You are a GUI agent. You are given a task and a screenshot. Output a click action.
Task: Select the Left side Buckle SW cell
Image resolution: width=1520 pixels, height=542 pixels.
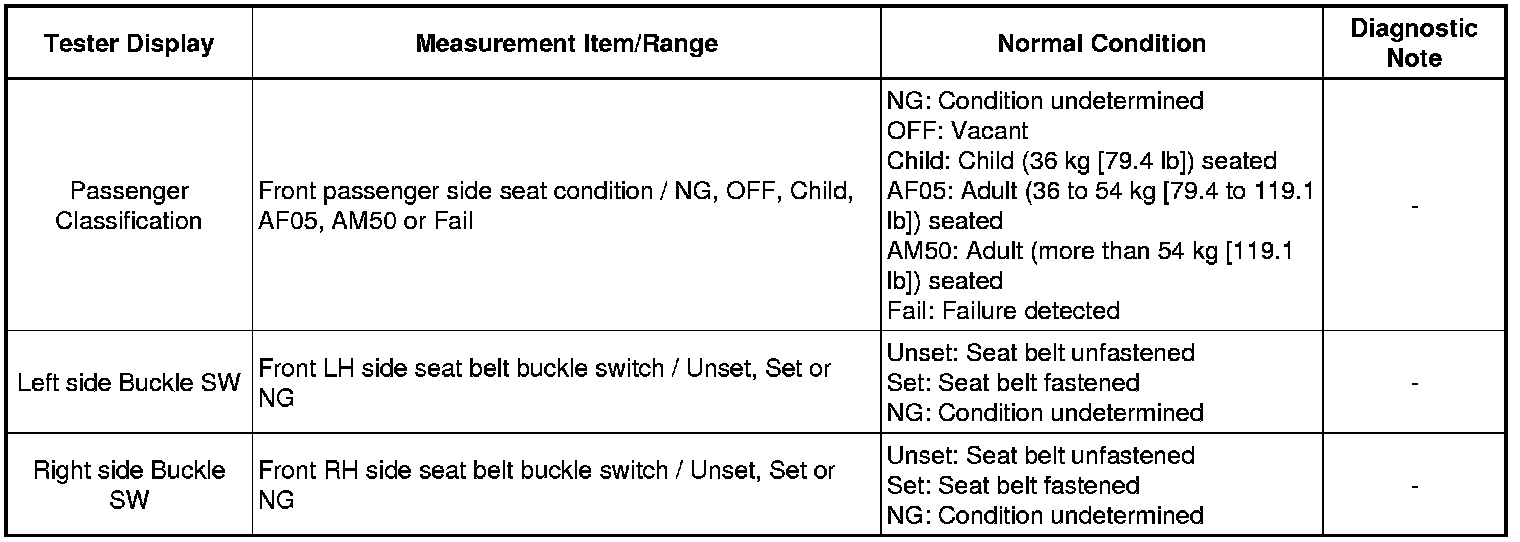(x=128, y=383)
